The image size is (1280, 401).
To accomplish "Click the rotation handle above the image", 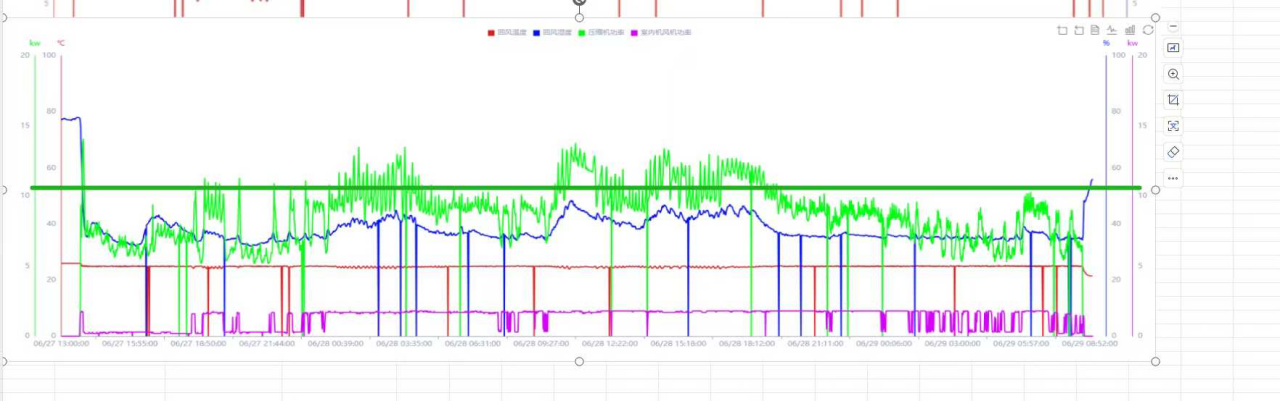I will [579, 2].
